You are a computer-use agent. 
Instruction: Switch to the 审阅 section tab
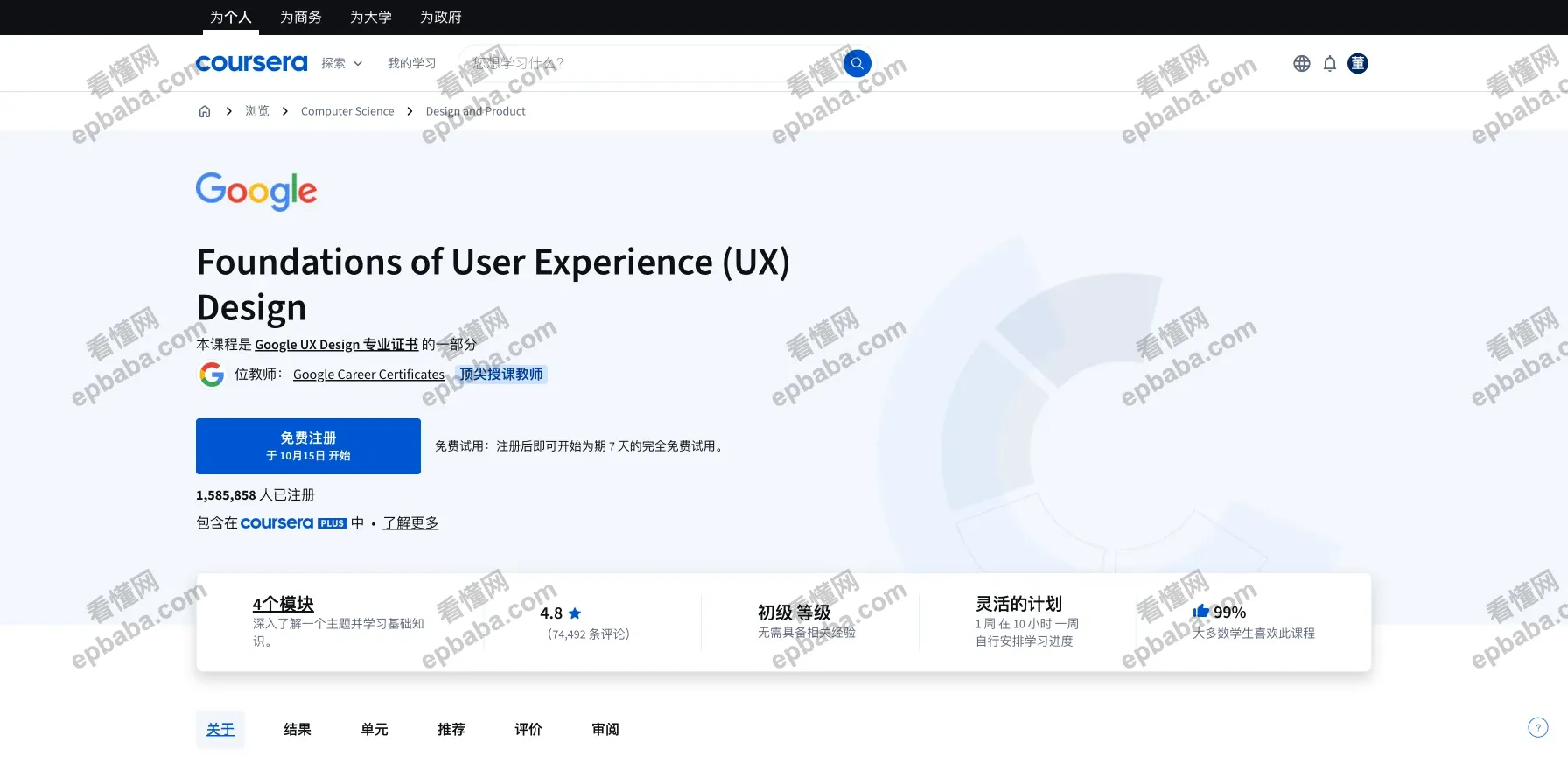pos(605,729)
